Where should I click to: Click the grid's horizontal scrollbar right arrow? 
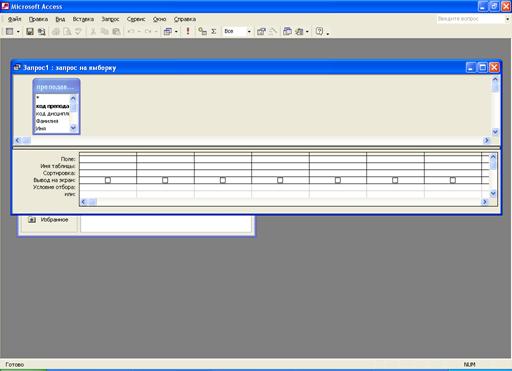pyautogui.click(x=485, y=202)
